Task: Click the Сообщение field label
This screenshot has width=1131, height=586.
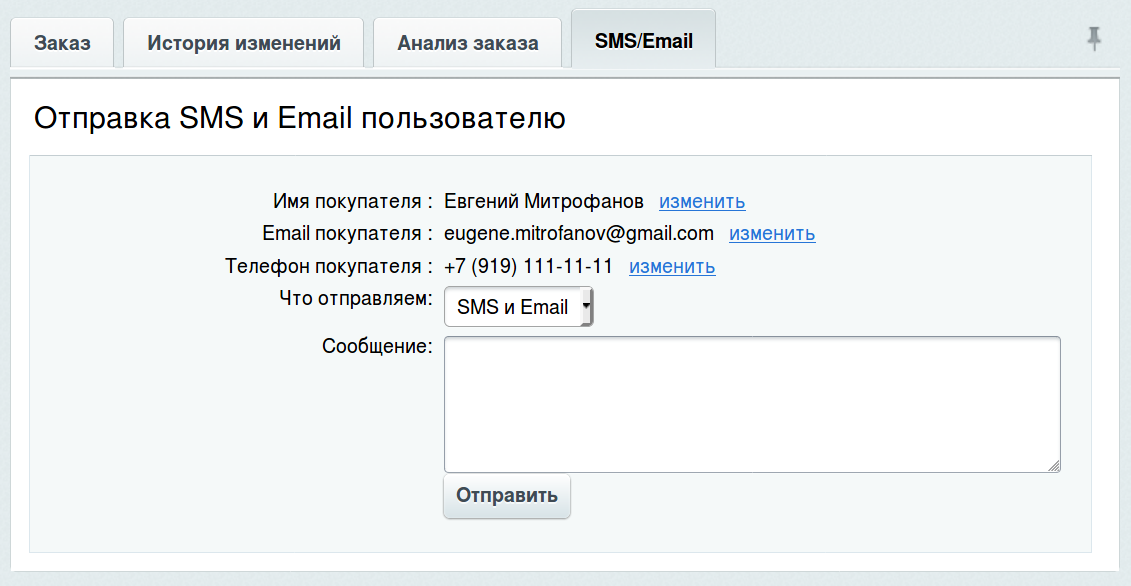Action: coord(377,346)
